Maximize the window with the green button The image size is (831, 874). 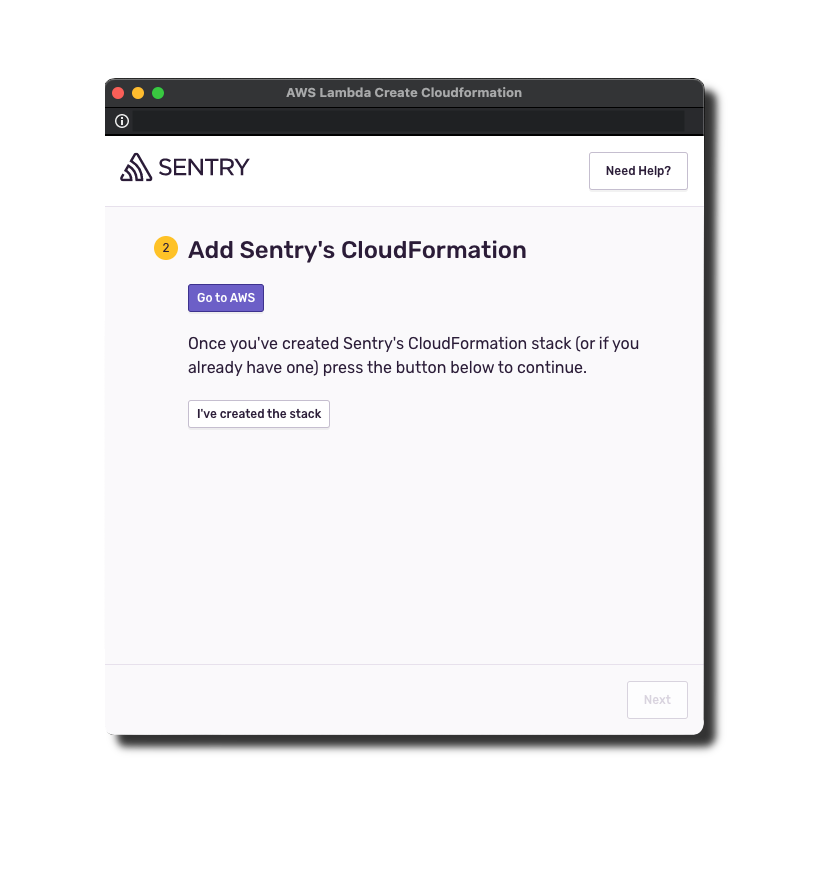(158, 93)
